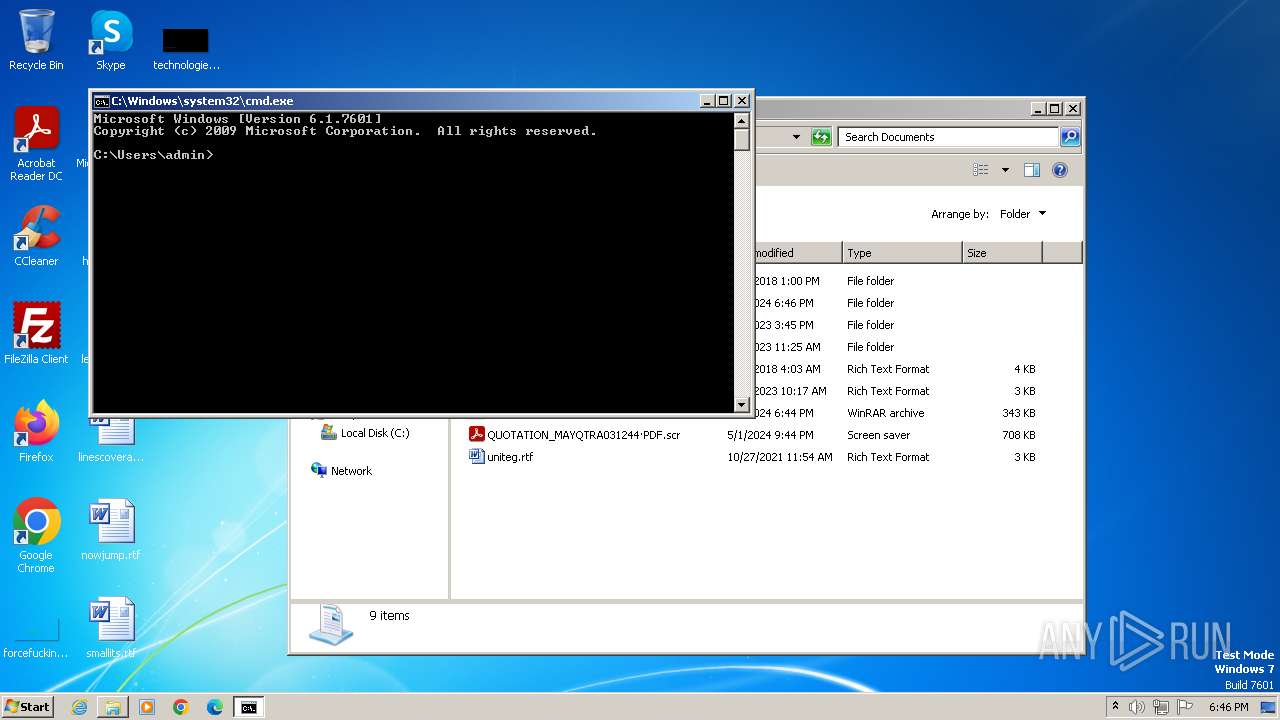Select Network in the navigation pane
The height and width of the screenshot is (720, 1280).
[x=341, y=471]
